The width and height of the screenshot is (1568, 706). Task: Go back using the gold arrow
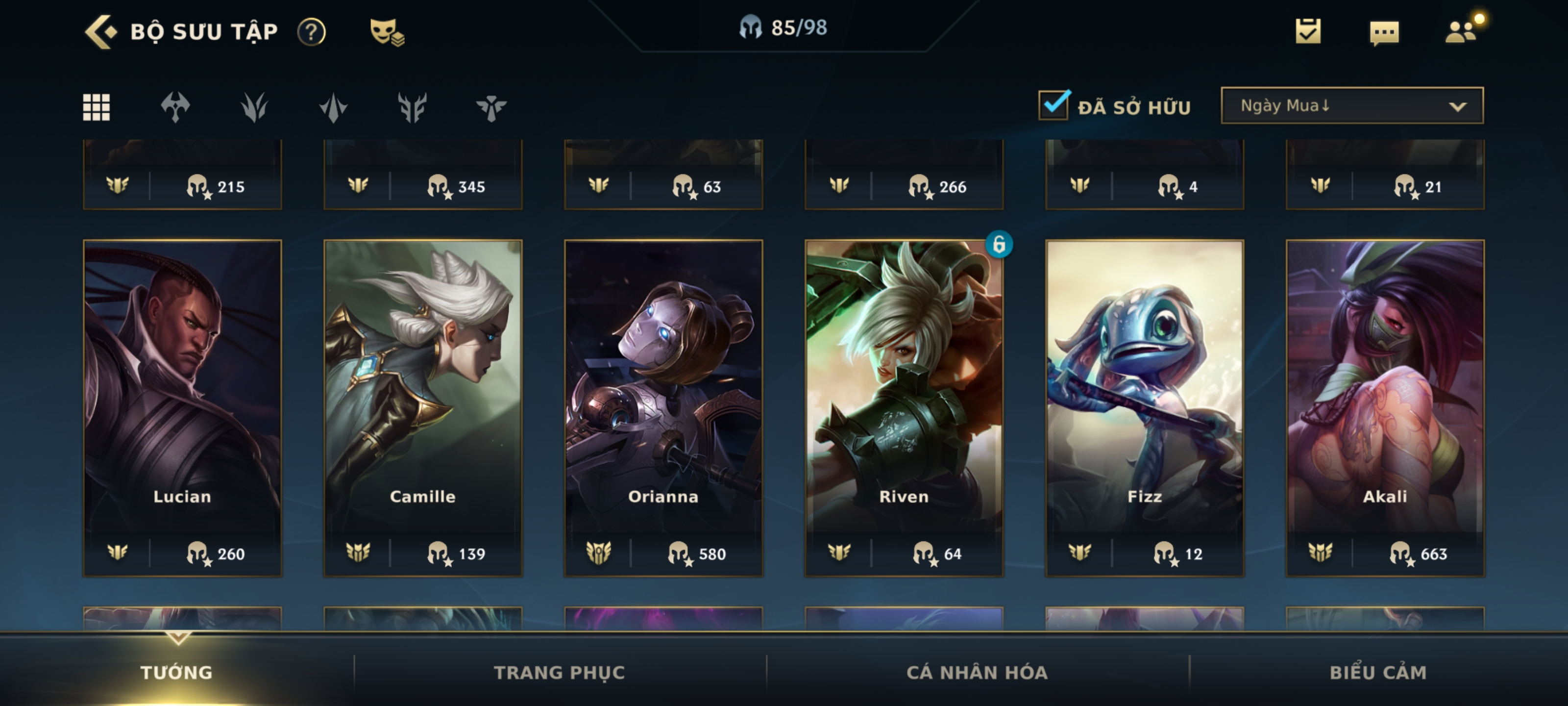[100, 32]
